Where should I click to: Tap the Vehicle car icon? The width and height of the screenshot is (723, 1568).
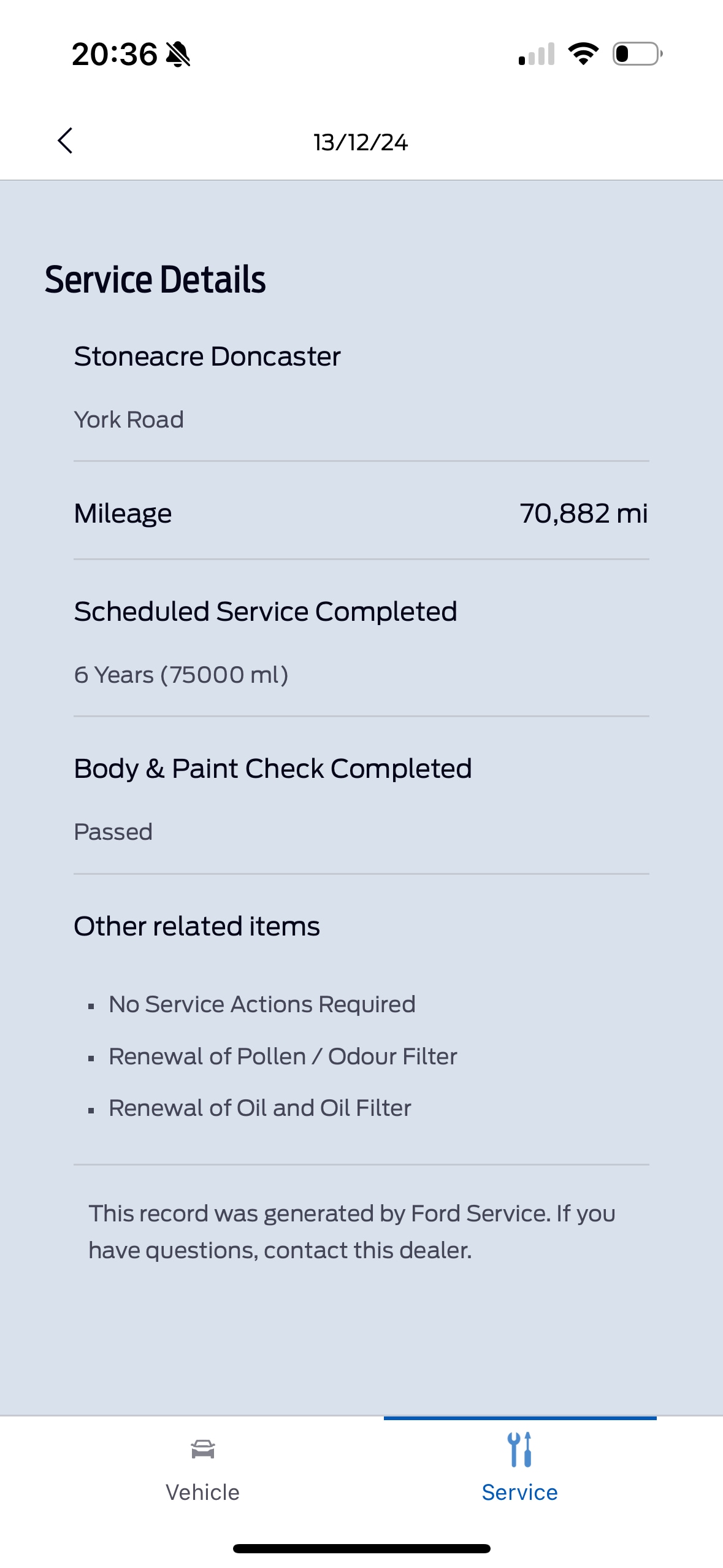(202, 1449)
